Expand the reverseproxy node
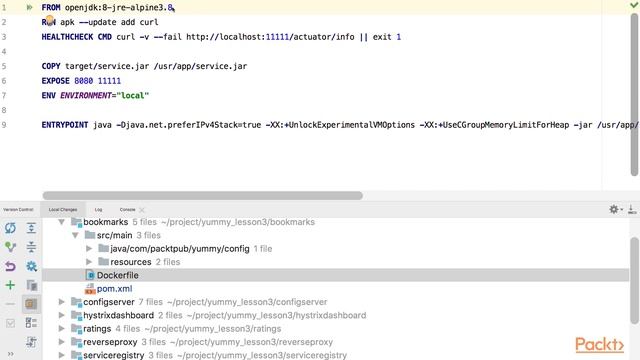 click(62, 342)
